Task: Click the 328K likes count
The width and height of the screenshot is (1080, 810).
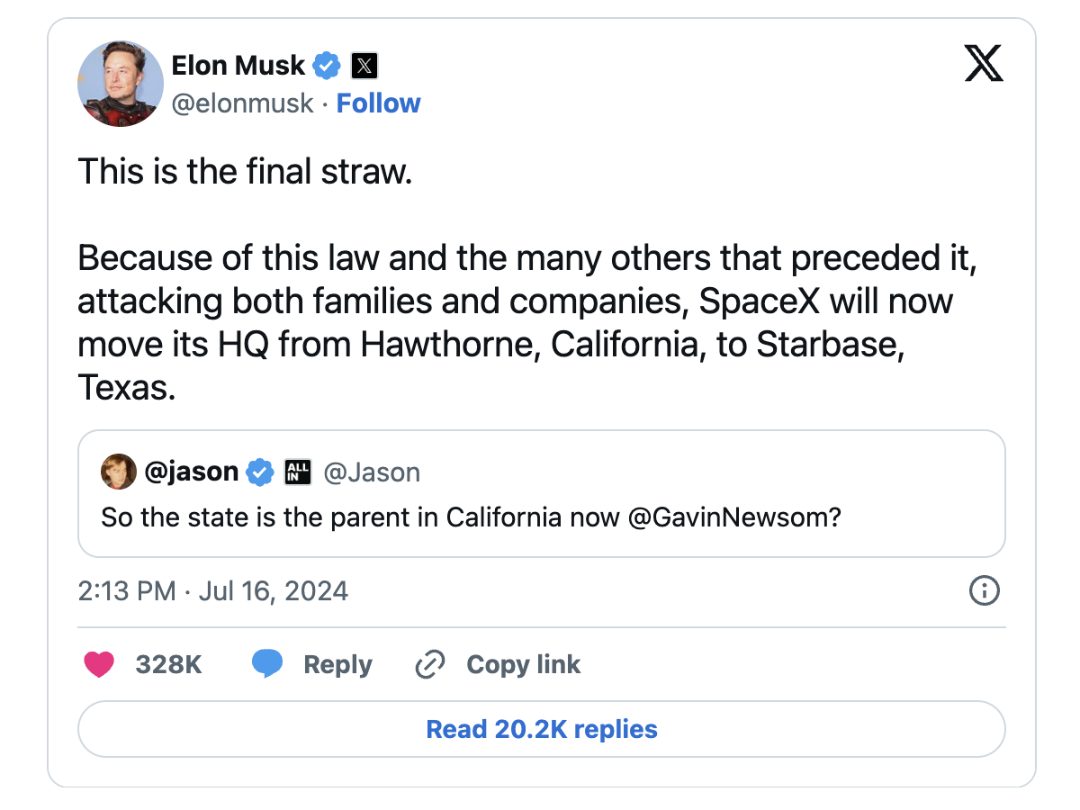Action: coord(168,665)
